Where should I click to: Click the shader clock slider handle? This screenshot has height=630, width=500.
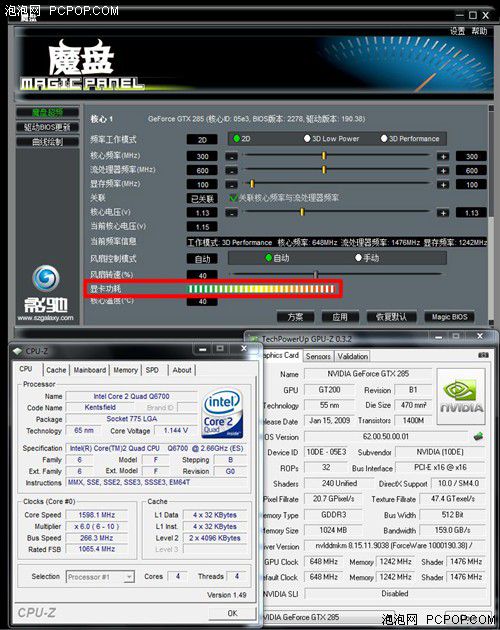tap(324, 170)
